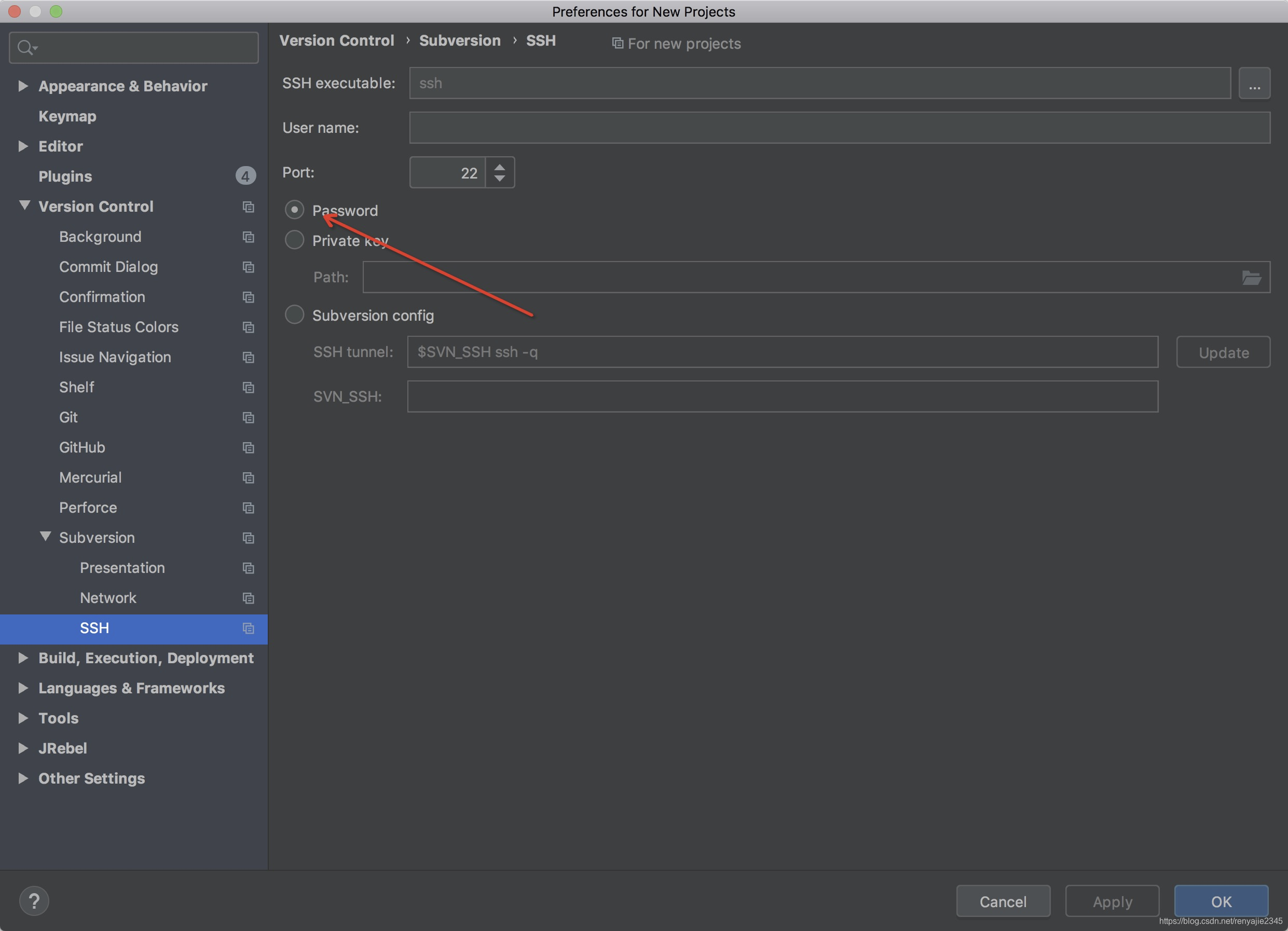Viewport: 1288px width, 931px height.
Task: Open the Plugins settings page
Action: pyautogui.click(x=65, y=176)
